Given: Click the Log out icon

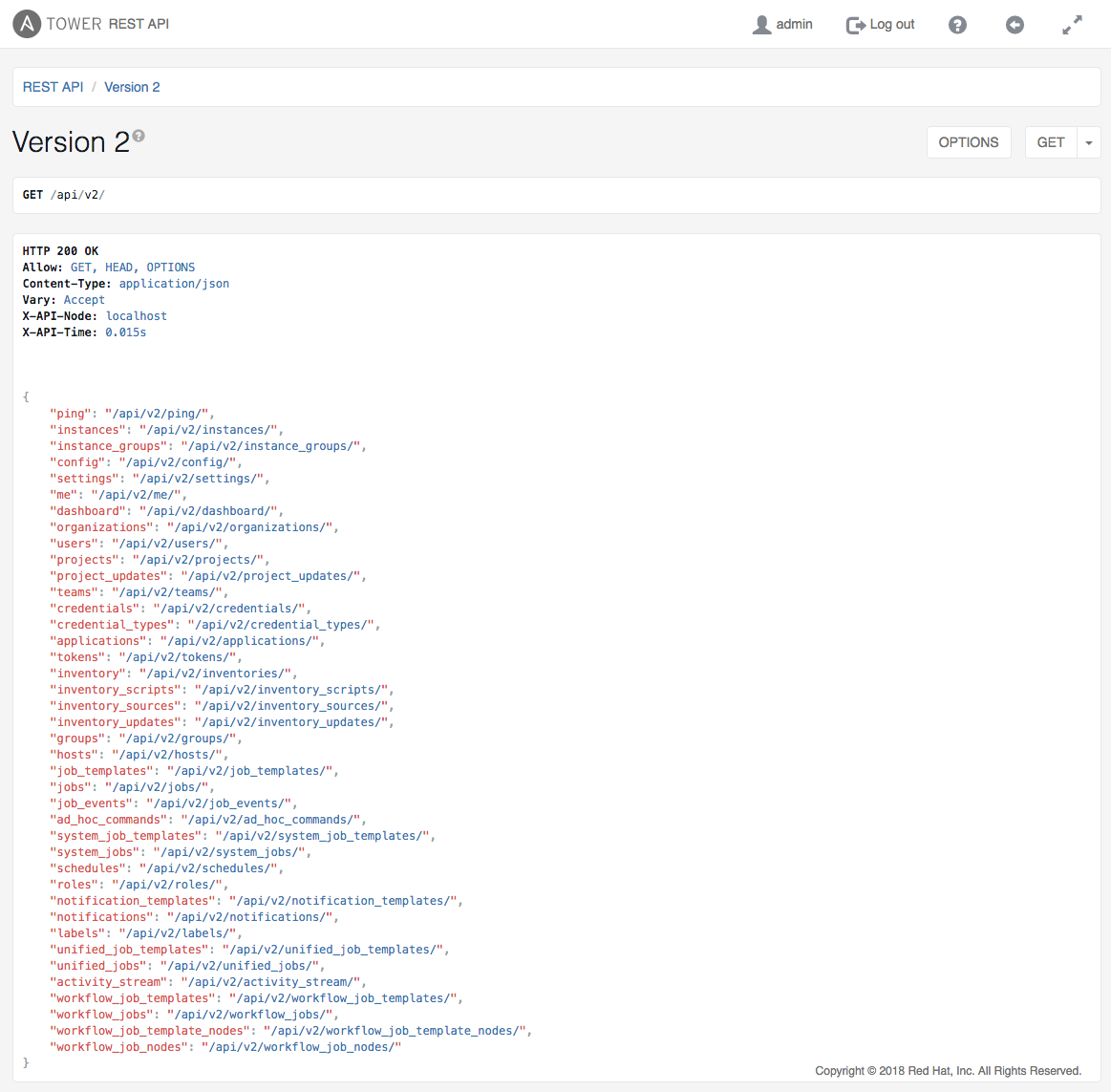Looking at the screenshot, I should click(x=855, y=25).
